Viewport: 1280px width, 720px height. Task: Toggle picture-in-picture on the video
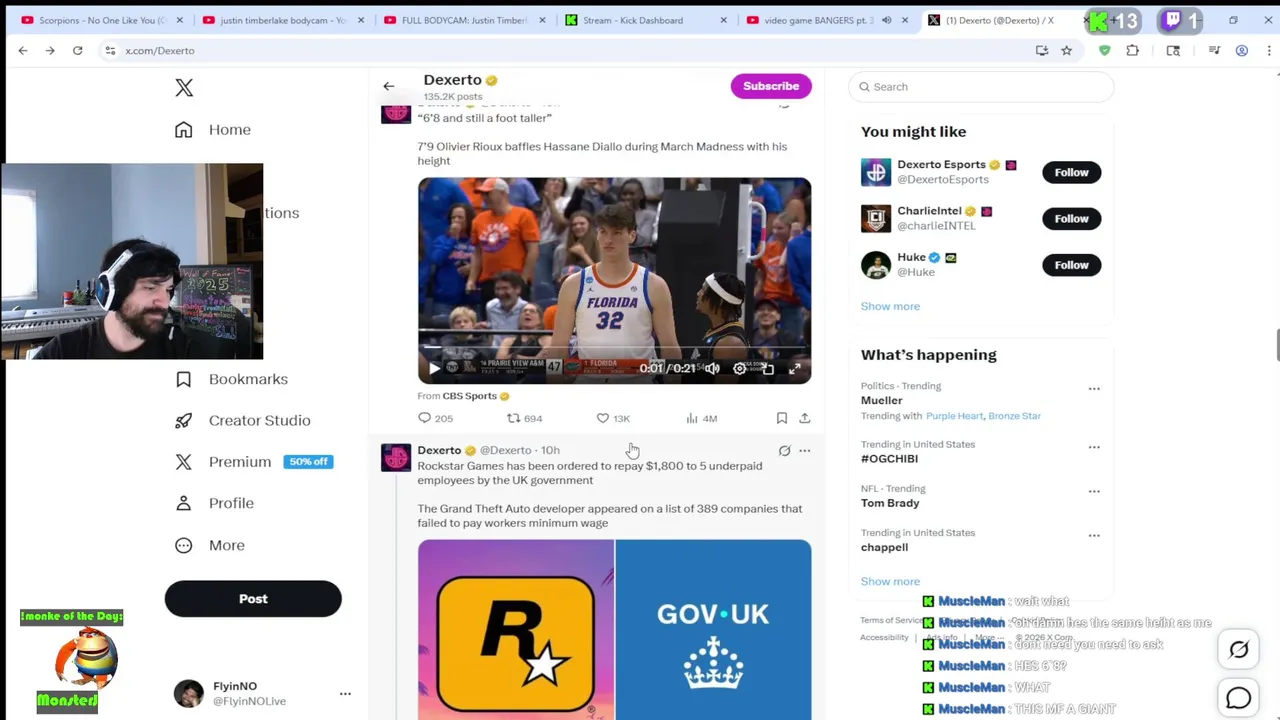tap(767, 368)
